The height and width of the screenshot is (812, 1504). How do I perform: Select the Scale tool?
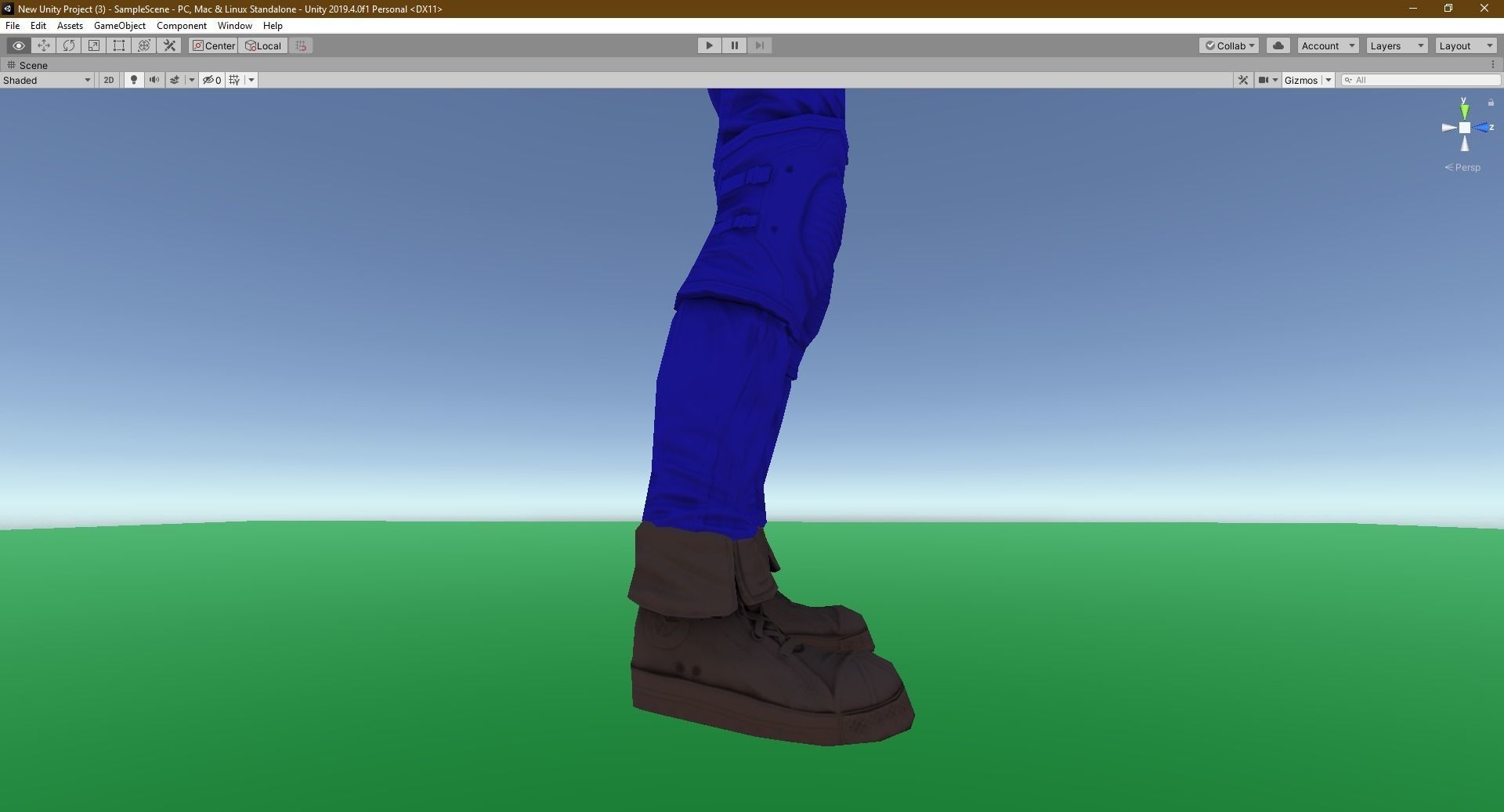point(94,45)
